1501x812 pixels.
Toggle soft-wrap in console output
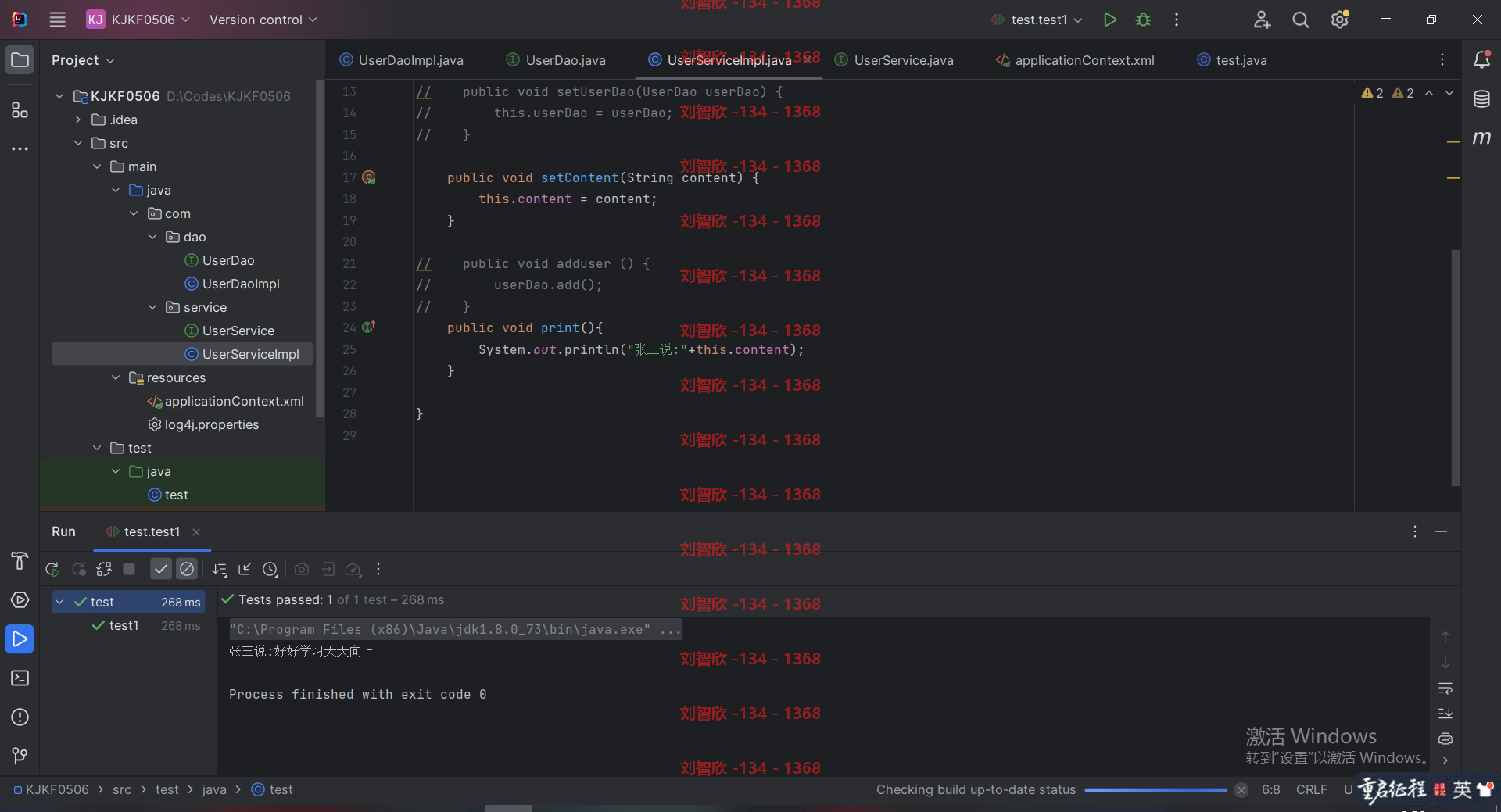(x=1445, y=689)
